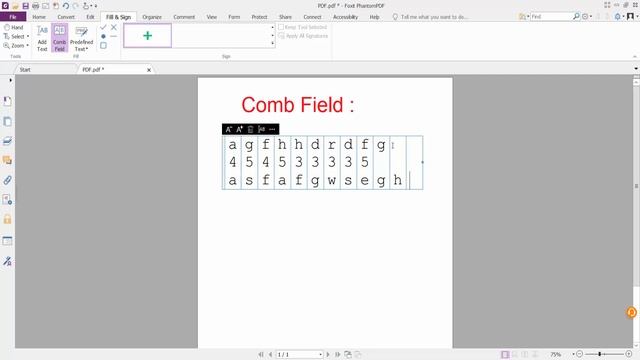
Task: Add a new signature with the plus box
Action: (147, 36)
